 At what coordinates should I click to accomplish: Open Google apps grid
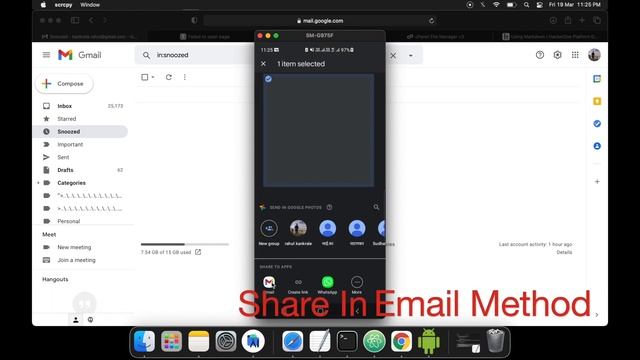(575, 55)
